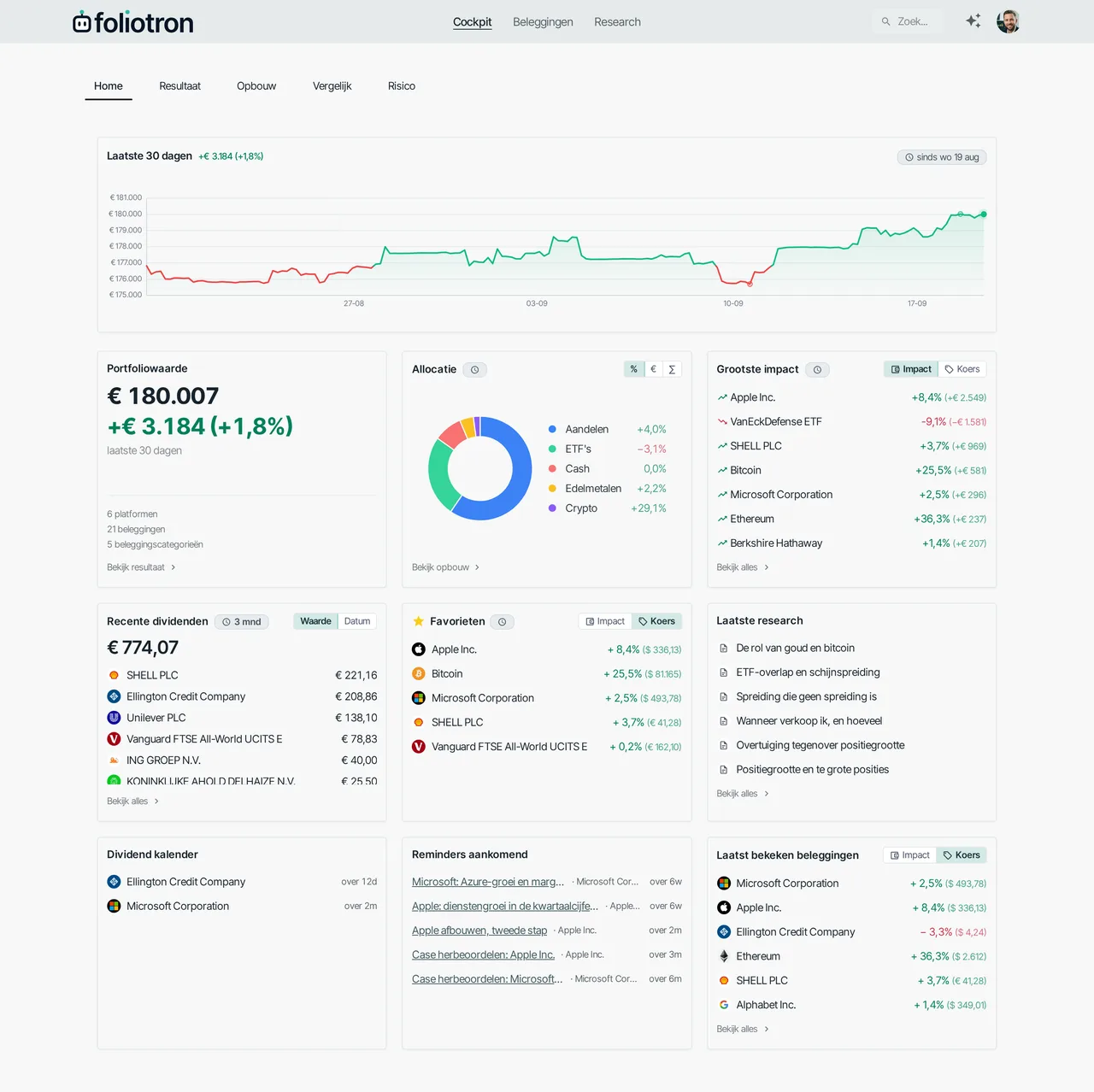This screenshot has width=1094, height=1092.
Task: Click the Shell icon in Favorieten
Action: (419, 722)
